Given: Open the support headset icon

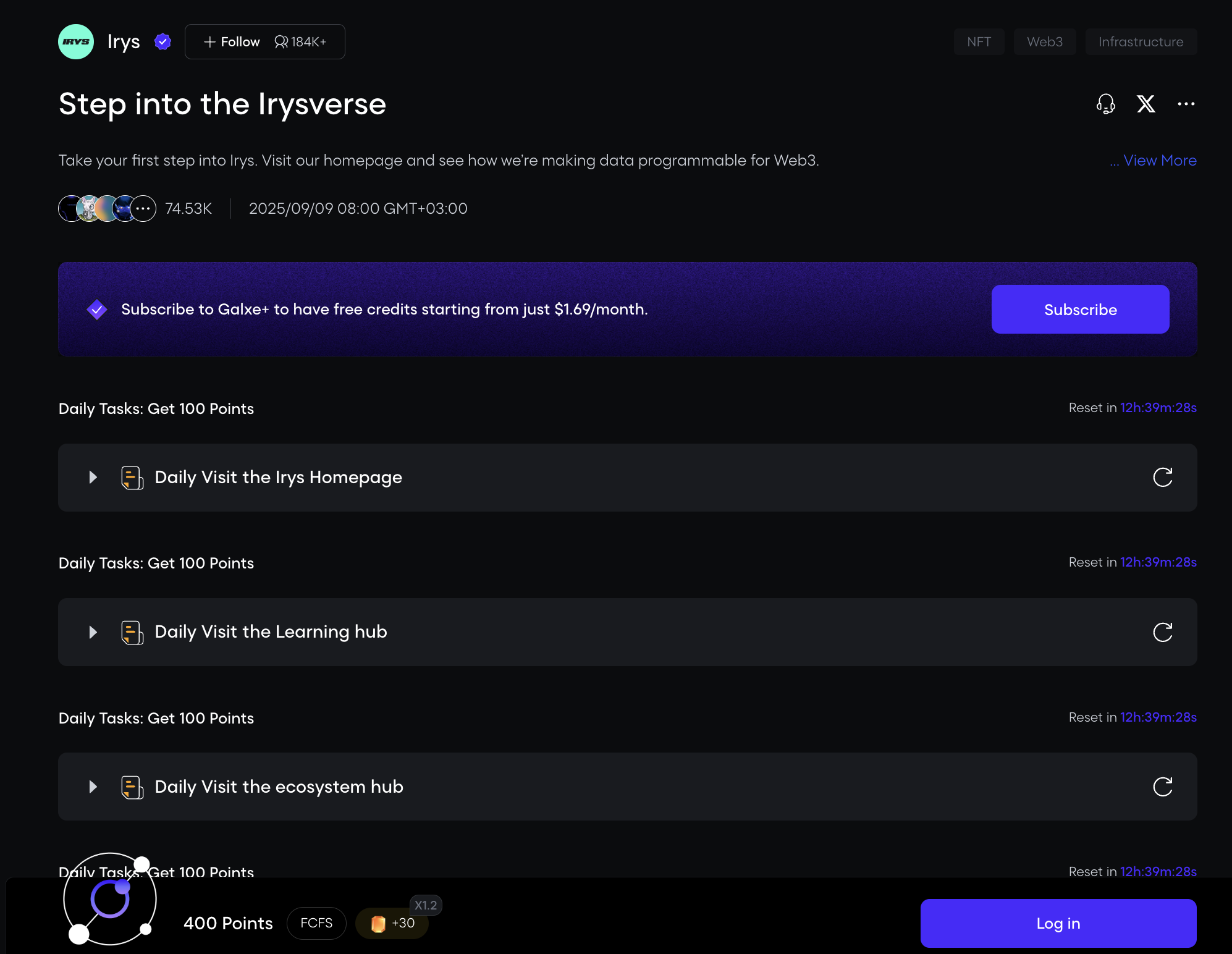Looking at the screenshot, I should click(x=1105, y=104).
